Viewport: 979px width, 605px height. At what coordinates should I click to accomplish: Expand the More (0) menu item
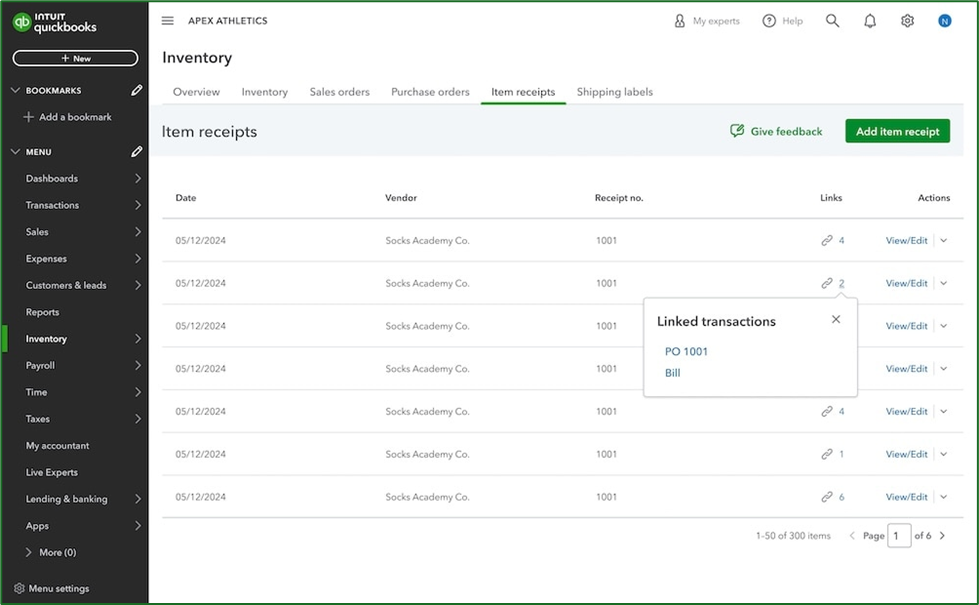29,552
